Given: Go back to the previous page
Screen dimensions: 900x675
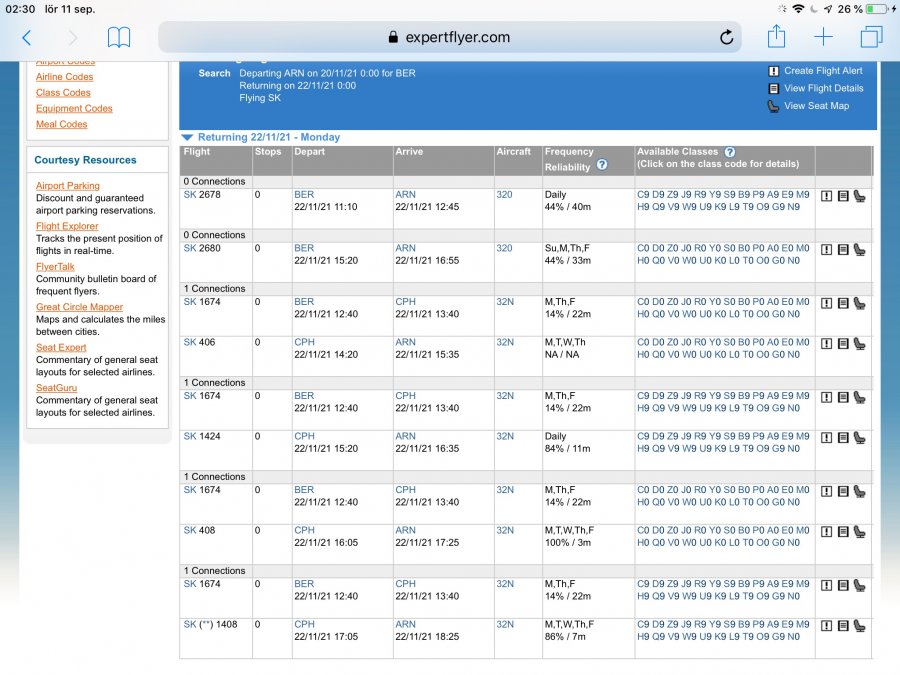Looking at the screenshot, I should (x=26, y=38).
